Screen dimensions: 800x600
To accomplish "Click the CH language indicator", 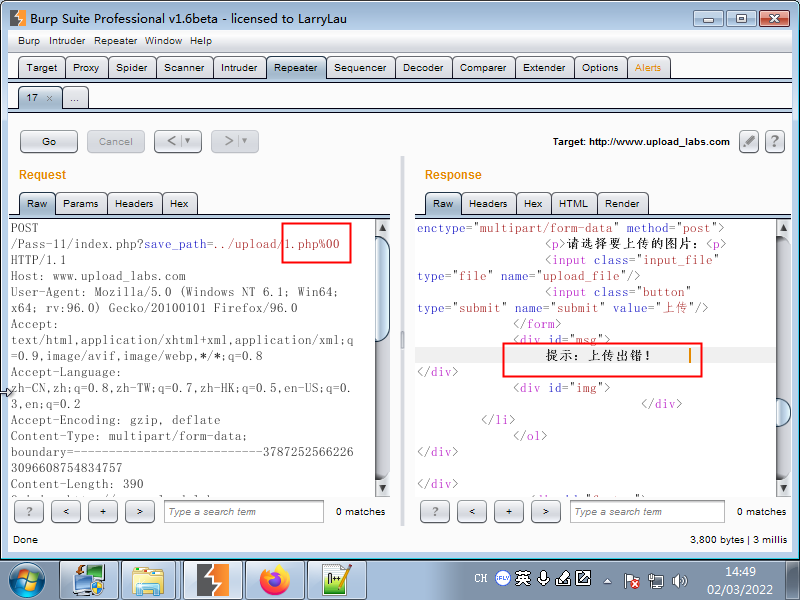I will tap(481, 578).
